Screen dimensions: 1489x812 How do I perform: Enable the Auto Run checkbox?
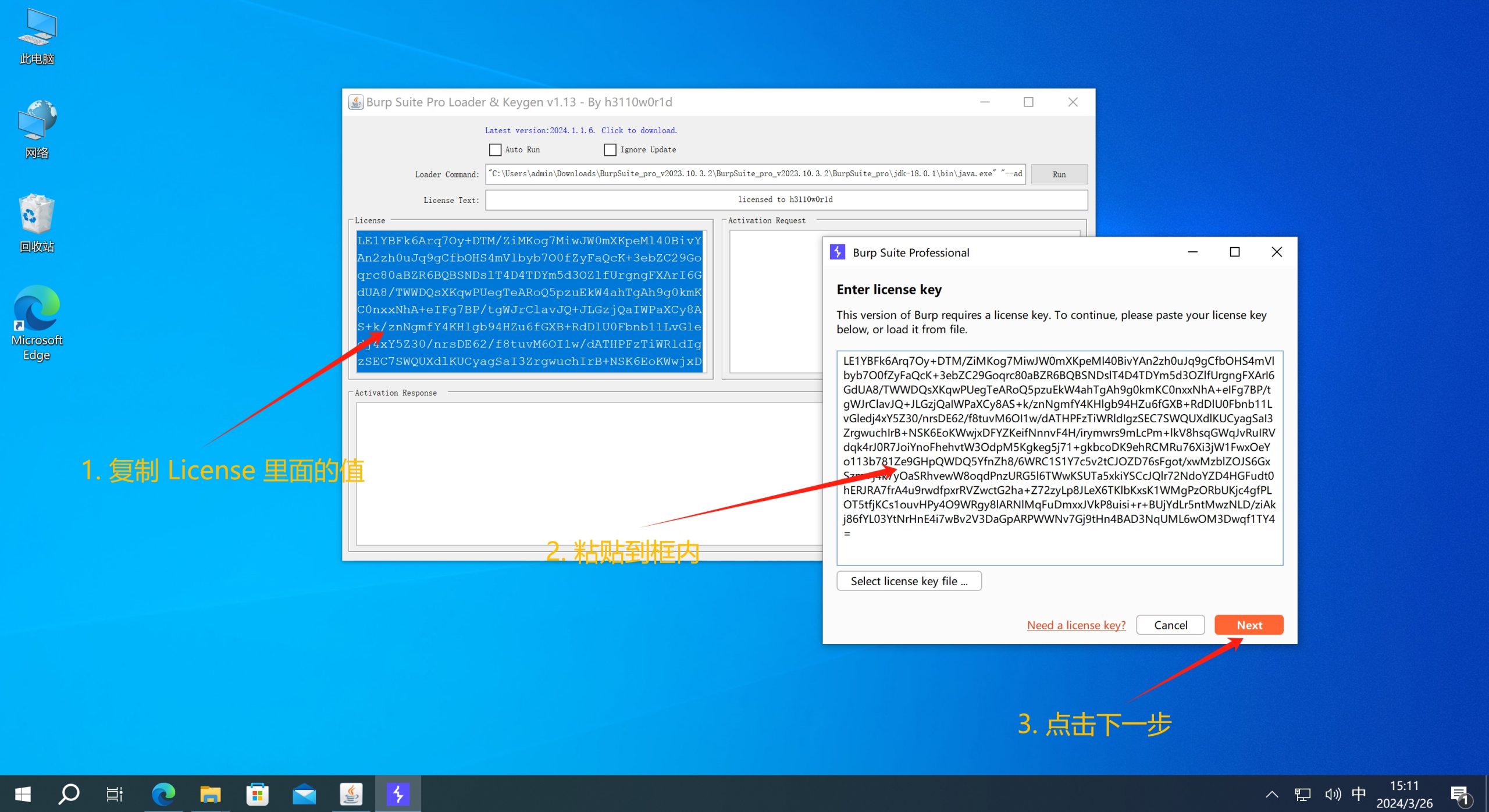point(495,149)
